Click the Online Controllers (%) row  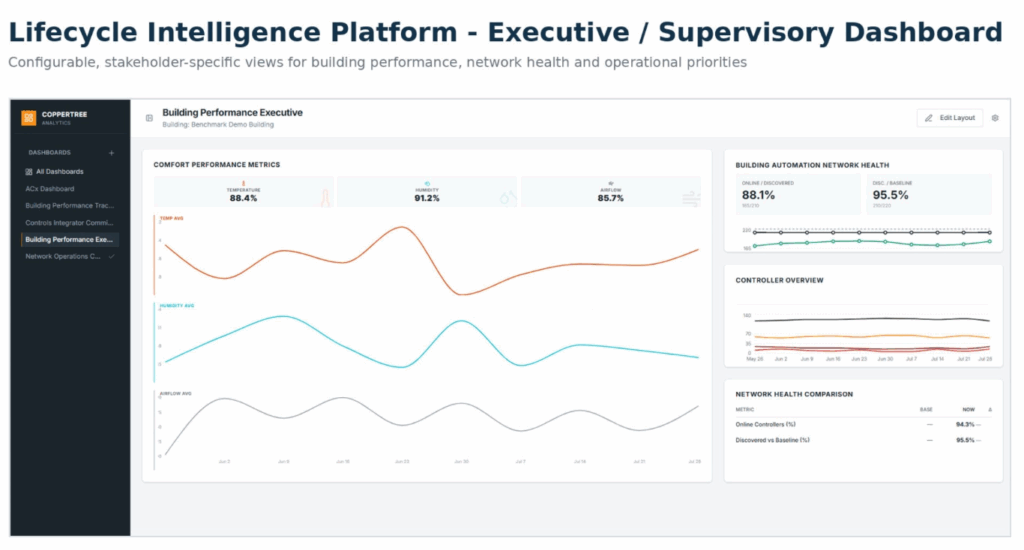click(x=863, y=425)
